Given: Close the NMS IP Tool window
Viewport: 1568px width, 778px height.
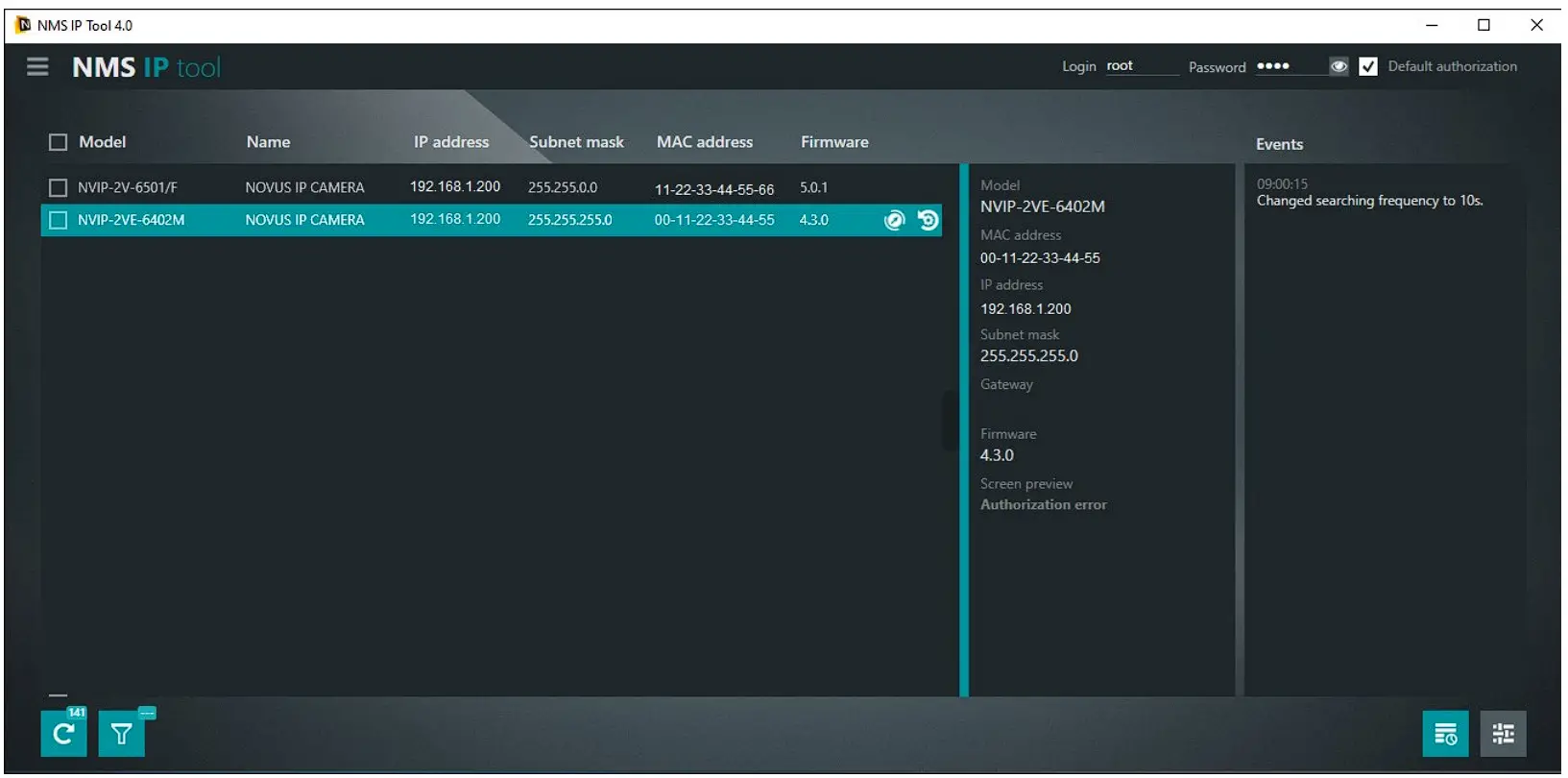Looking at the screenshot, I should point(1536,25).
